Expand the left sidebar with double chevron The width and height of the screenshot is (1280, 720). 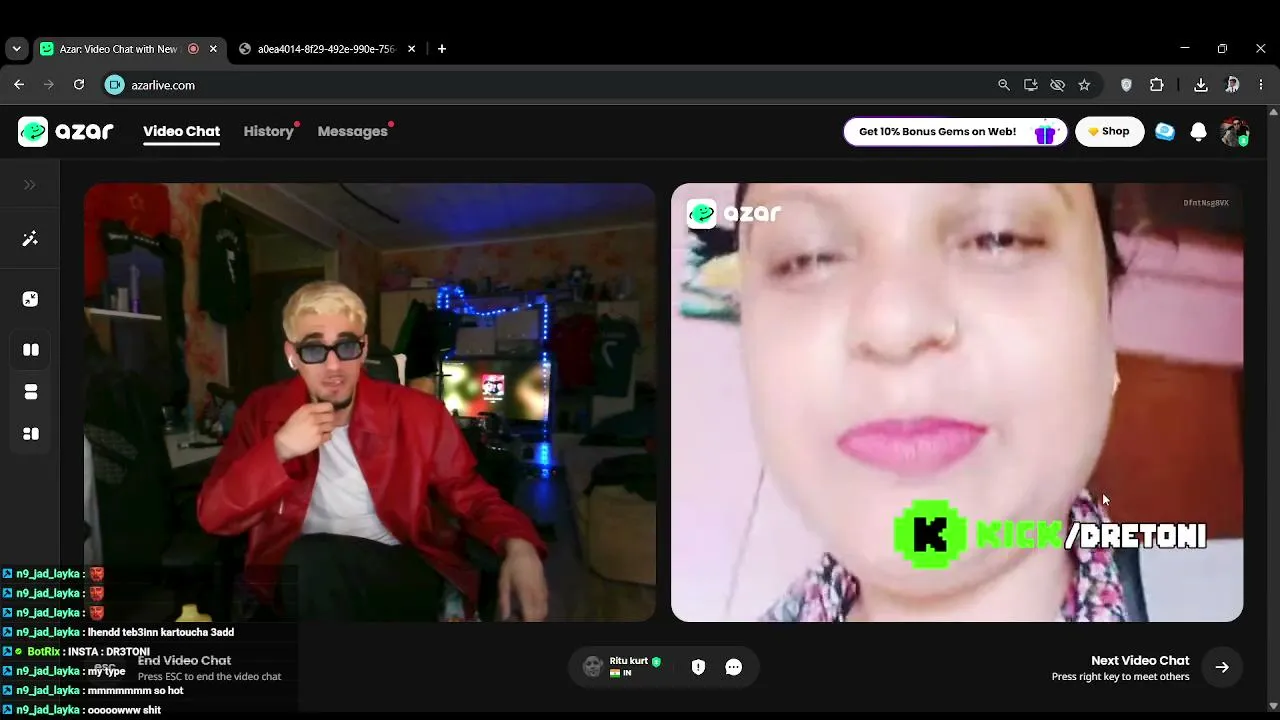[30, 185]
